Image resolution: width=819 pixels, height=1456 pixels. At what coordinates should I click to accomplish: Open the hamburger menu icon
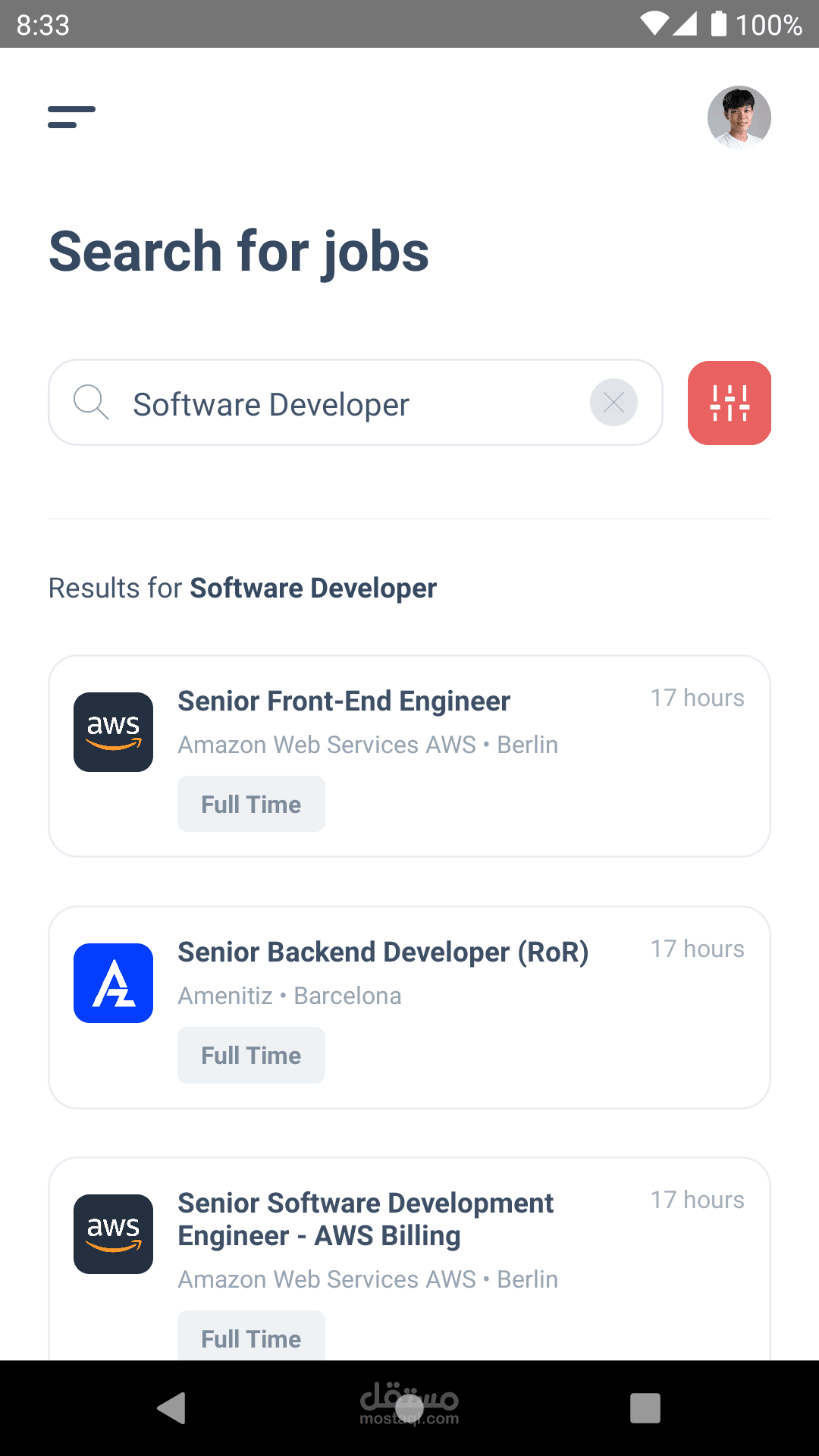pyautogui.click(x=71, y=118)
